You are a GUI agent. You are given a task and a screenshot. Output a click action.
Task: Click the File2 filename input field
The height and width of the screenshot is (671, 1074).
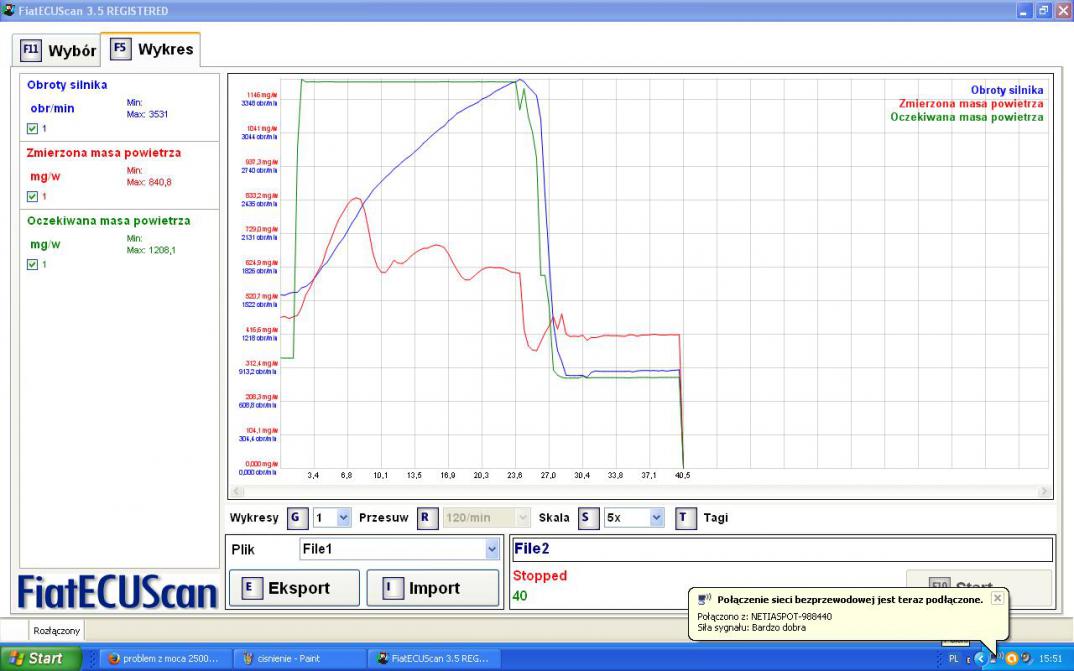pyautogui.click(x=780, y=549)
